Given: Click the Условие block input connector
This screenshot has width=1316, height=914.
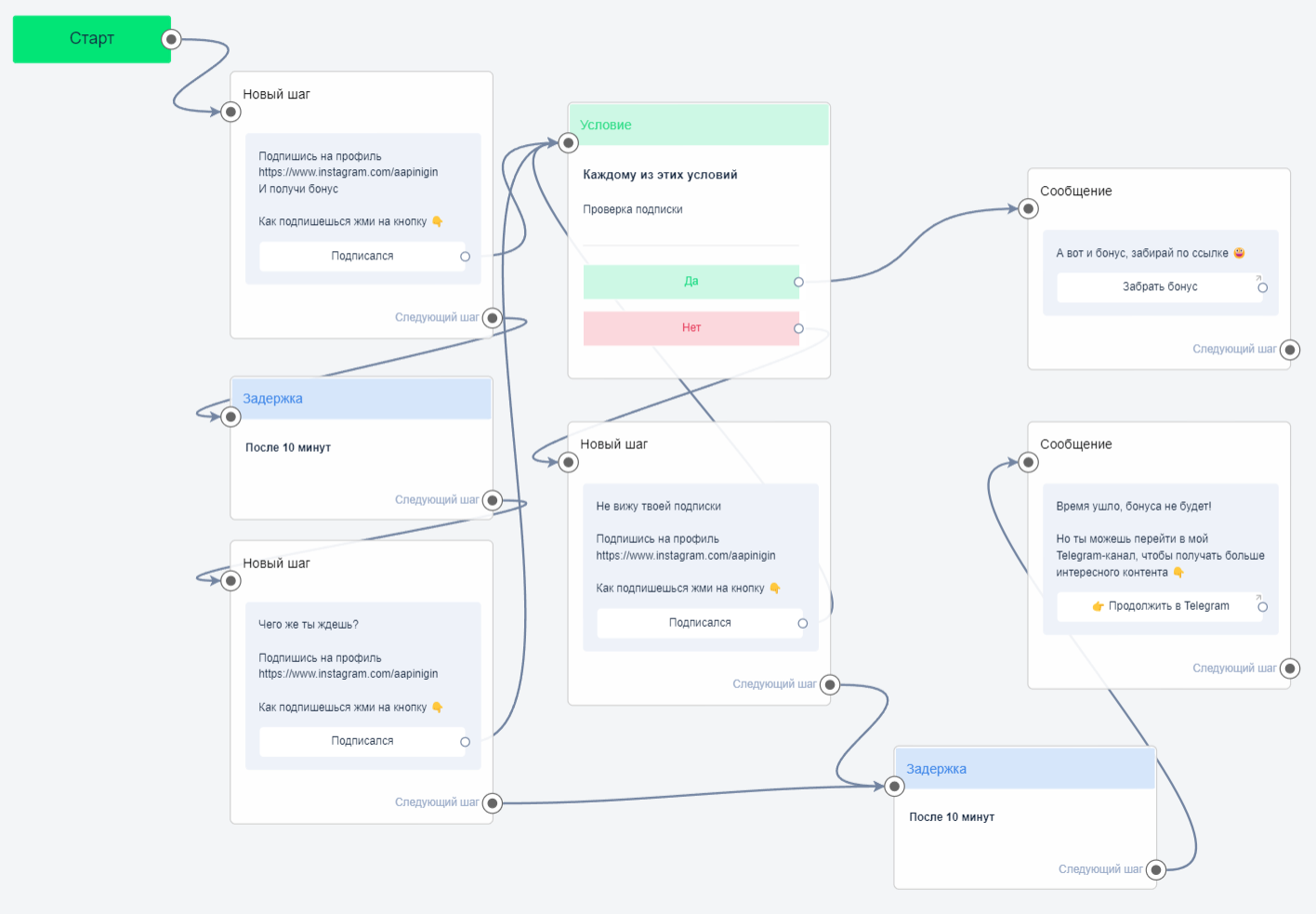Looking at the screenshot, I should click(569, 143).
